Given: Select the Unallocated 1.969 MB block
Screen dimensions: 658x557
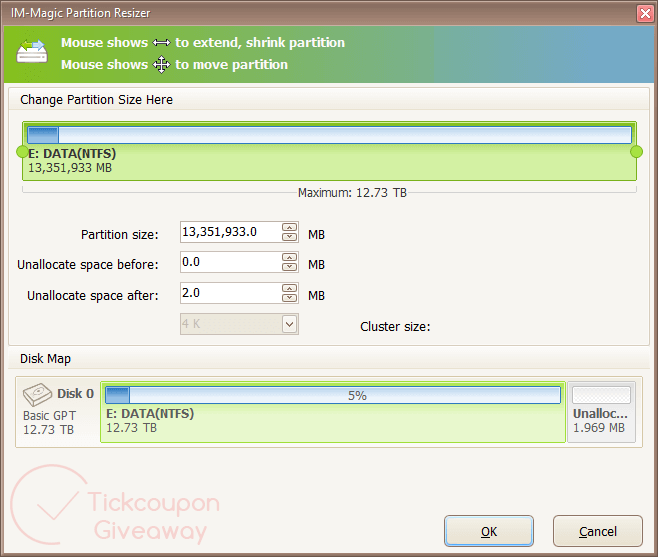Looking at the screenshot, I should [601, 412].
